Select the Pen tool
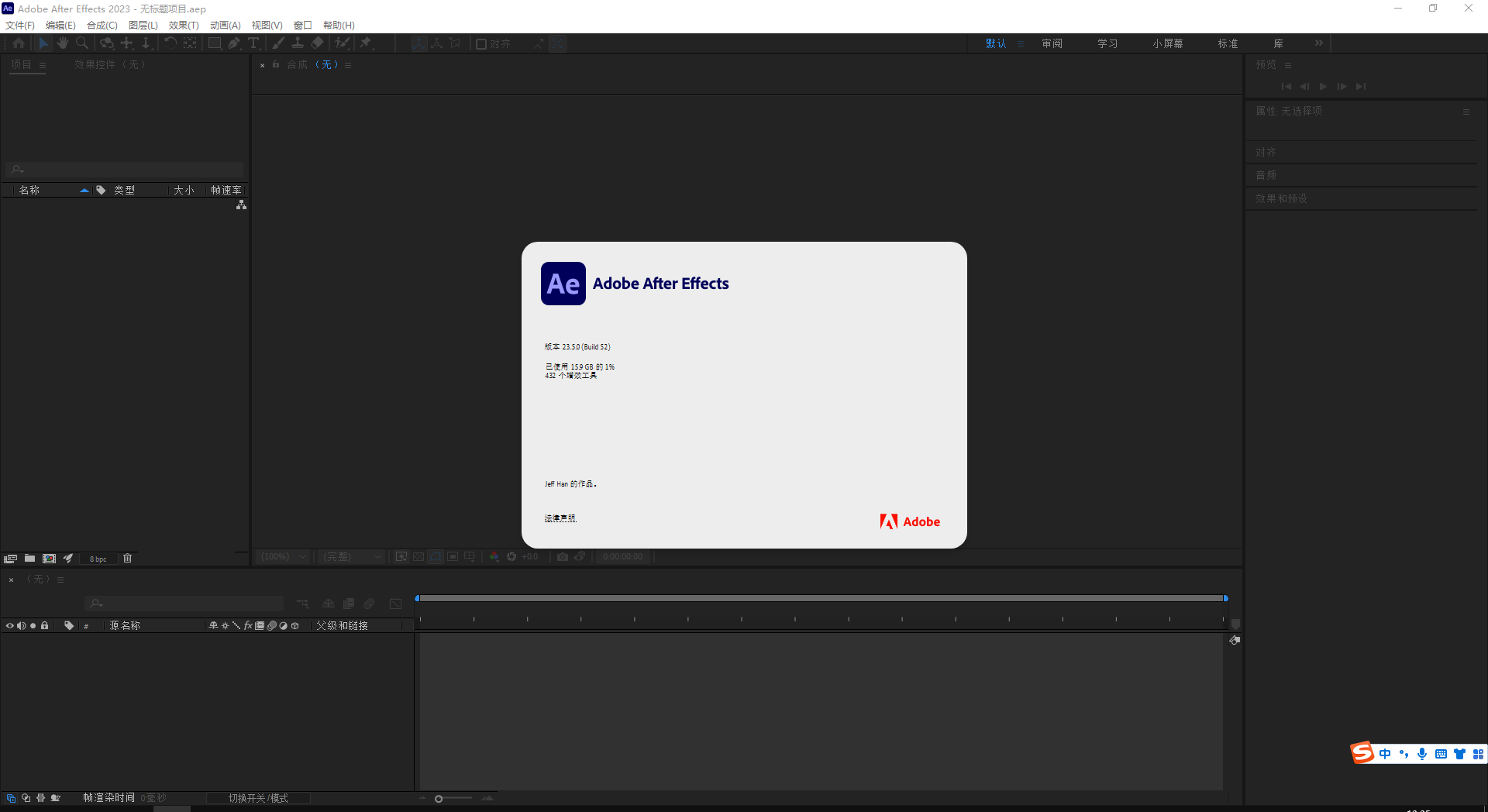 [234, 43]
